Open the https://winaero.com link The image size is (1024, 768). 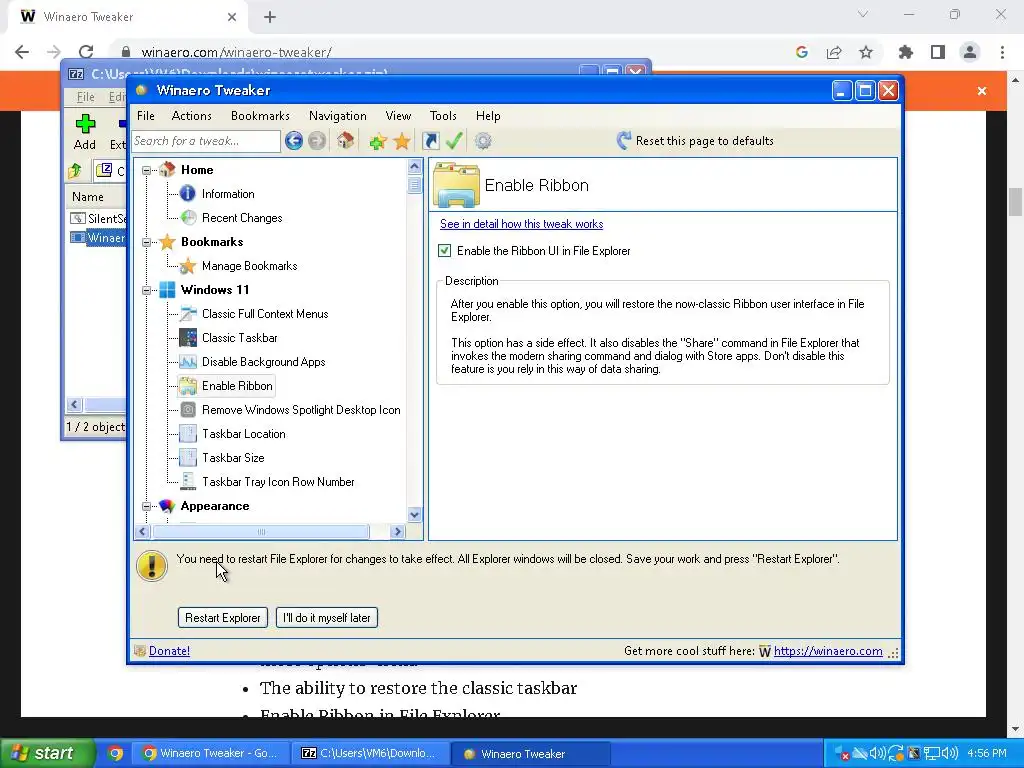tap(828, 650)
